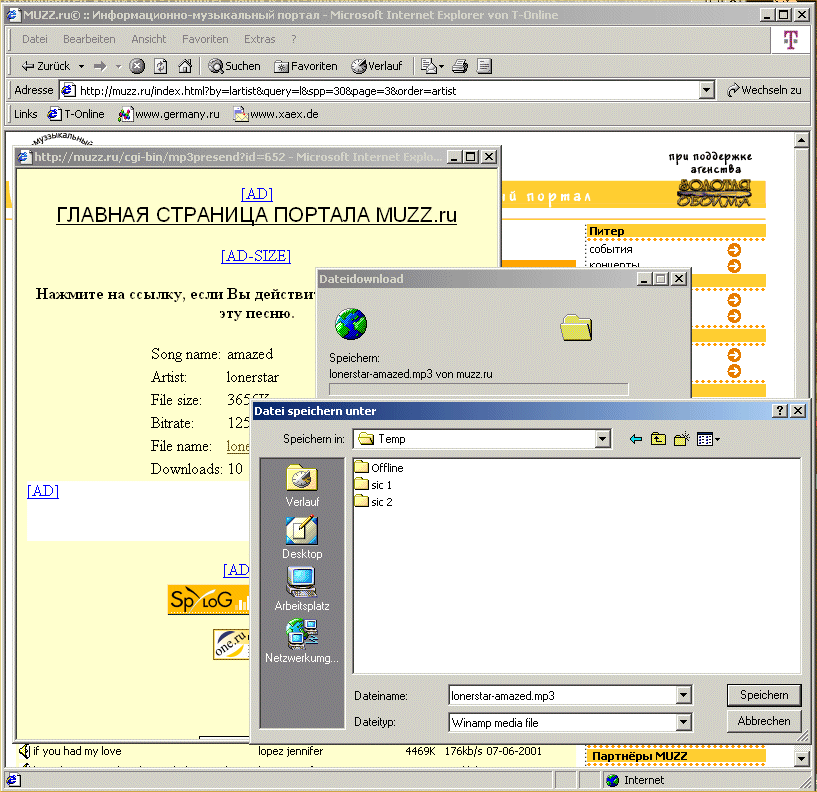Open Verlauf history in toolbar
Screen dimensions: 817x792
(x=377, y=66)
